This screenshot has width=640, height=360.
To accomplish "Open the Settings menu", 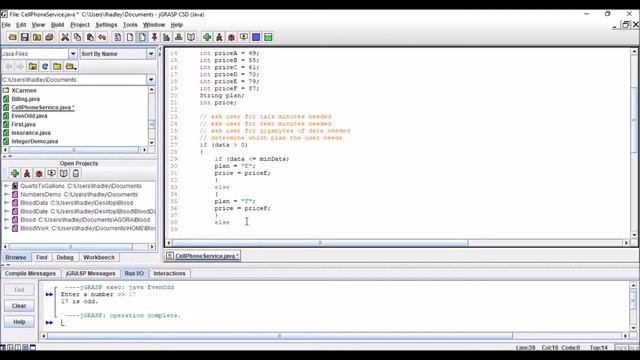I will tap(106, 25).
